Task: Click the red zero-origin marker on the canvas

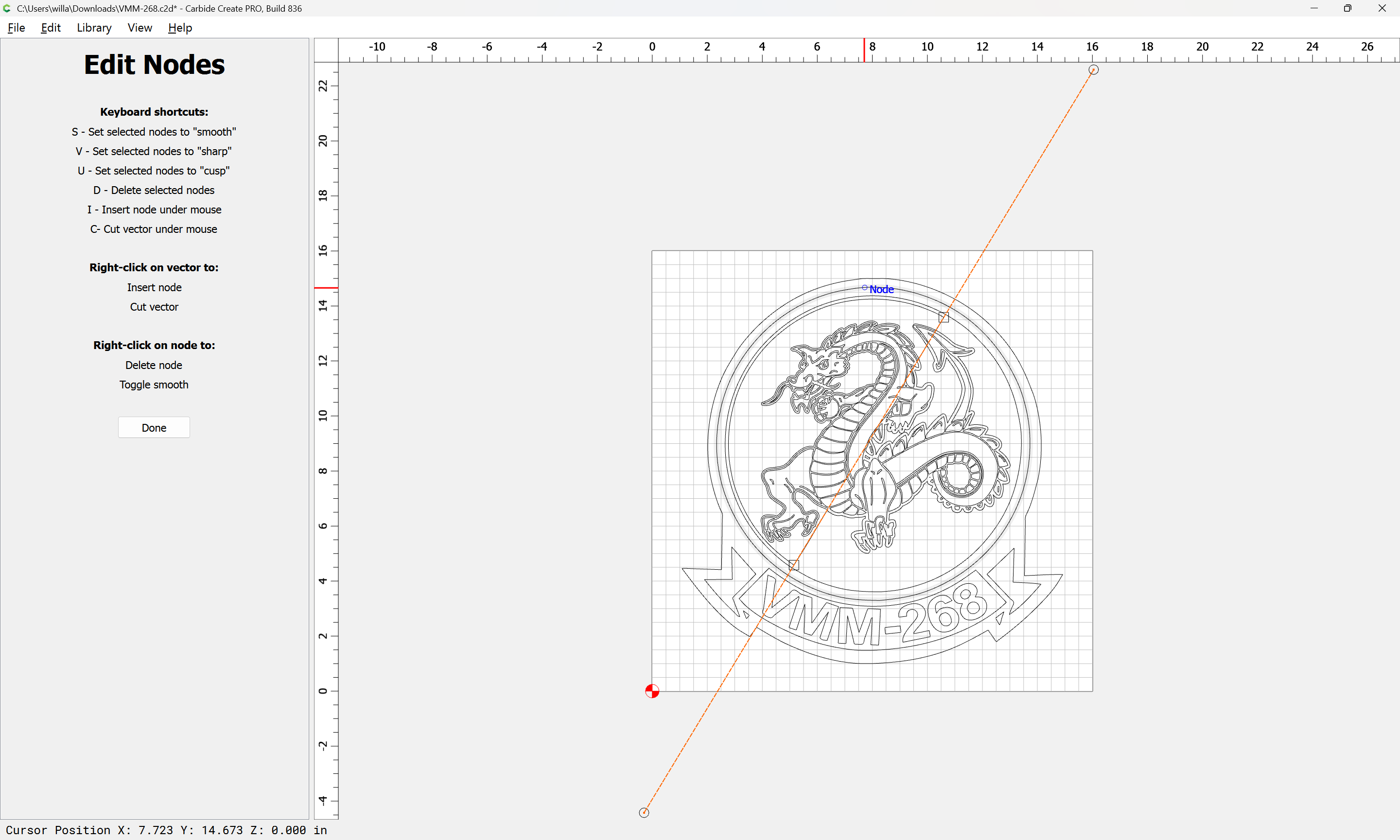Action: [652, 691]
